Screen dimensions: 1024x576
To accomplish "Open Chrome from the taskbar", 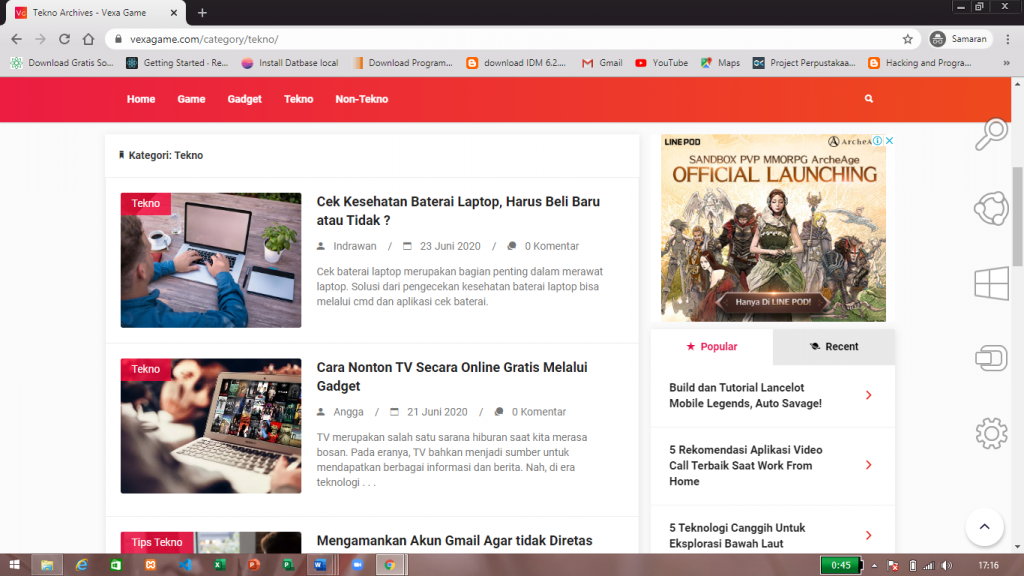I will 391,564.
